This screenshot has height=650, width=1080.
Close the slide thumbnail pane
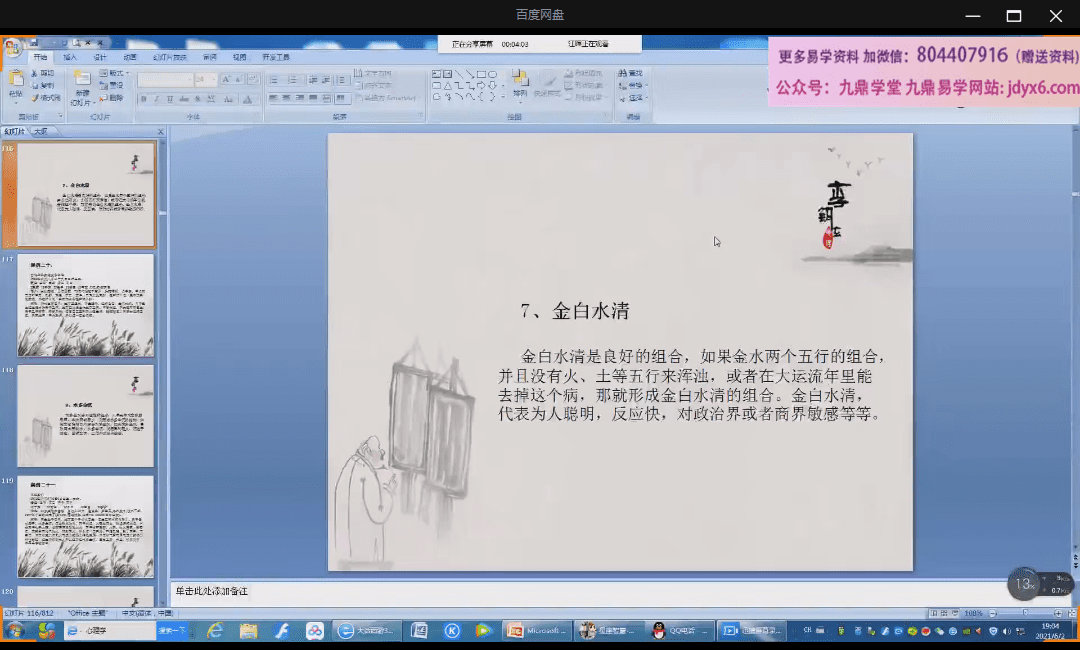tap(160, 131)
